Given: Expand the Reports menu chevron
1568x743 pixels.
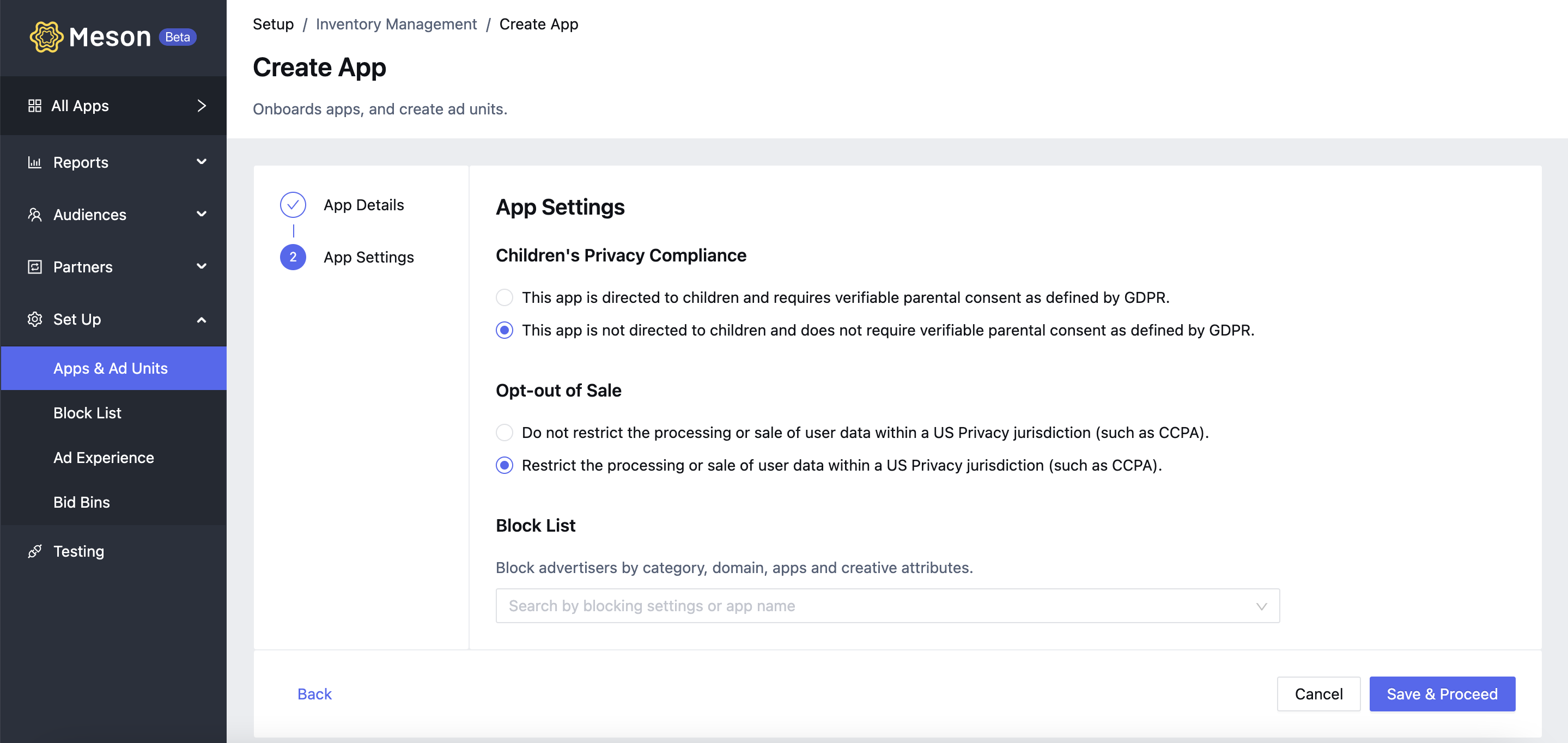Looking at the screenshot, I should pyautogui.click(x=202, y=162).
